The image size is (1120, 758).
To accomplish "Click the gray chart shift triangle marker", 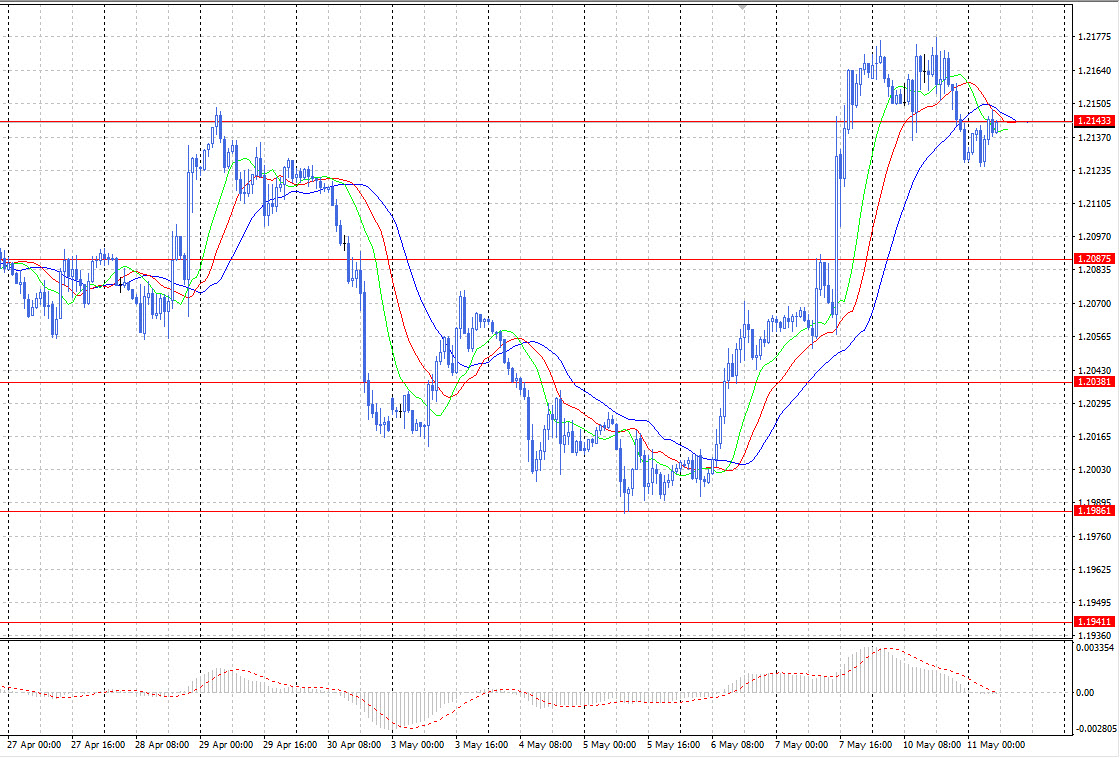I will coord(744,7).
